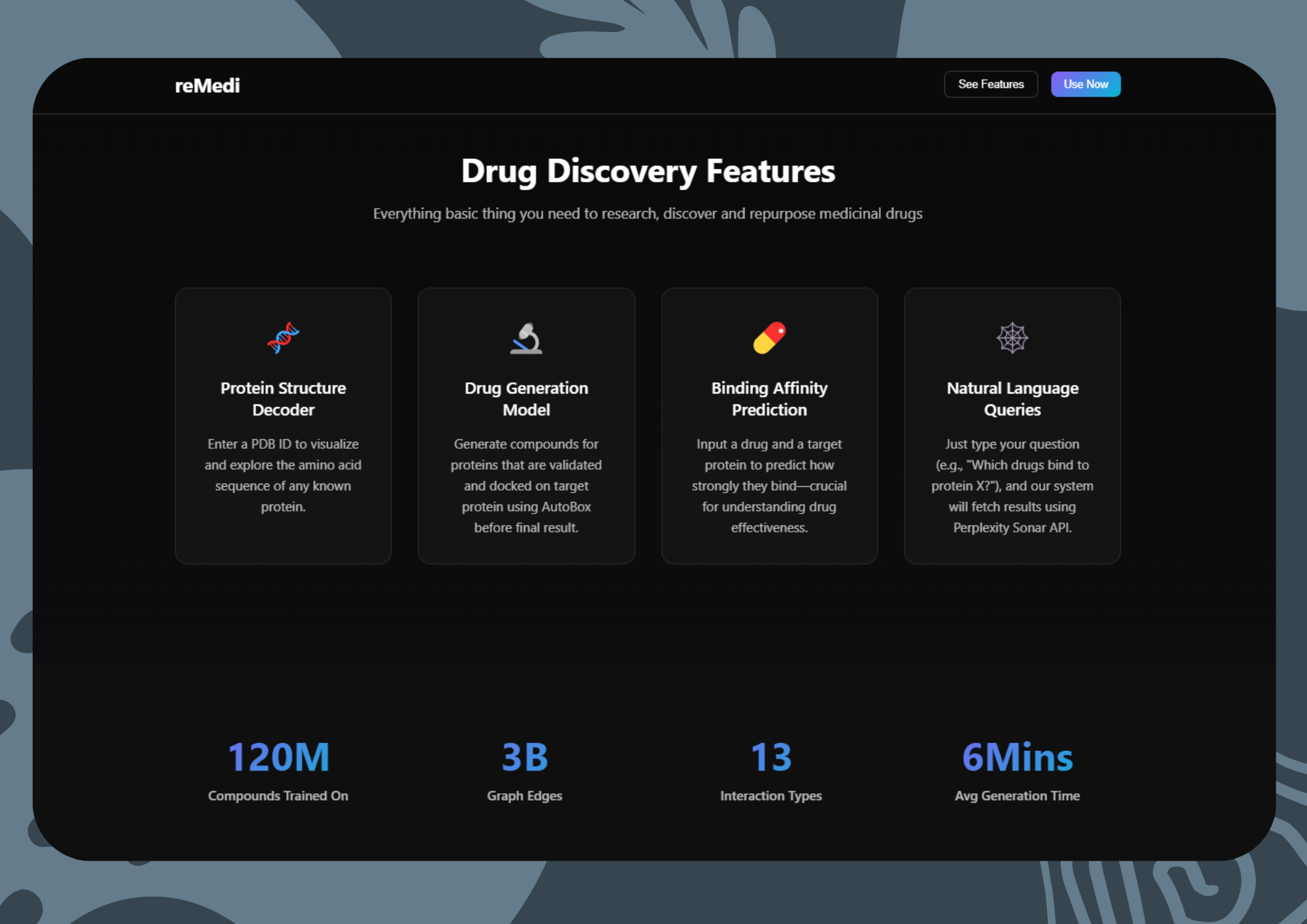Click the microscope icon
The image size is (1307, 924).
click(526, 338)
